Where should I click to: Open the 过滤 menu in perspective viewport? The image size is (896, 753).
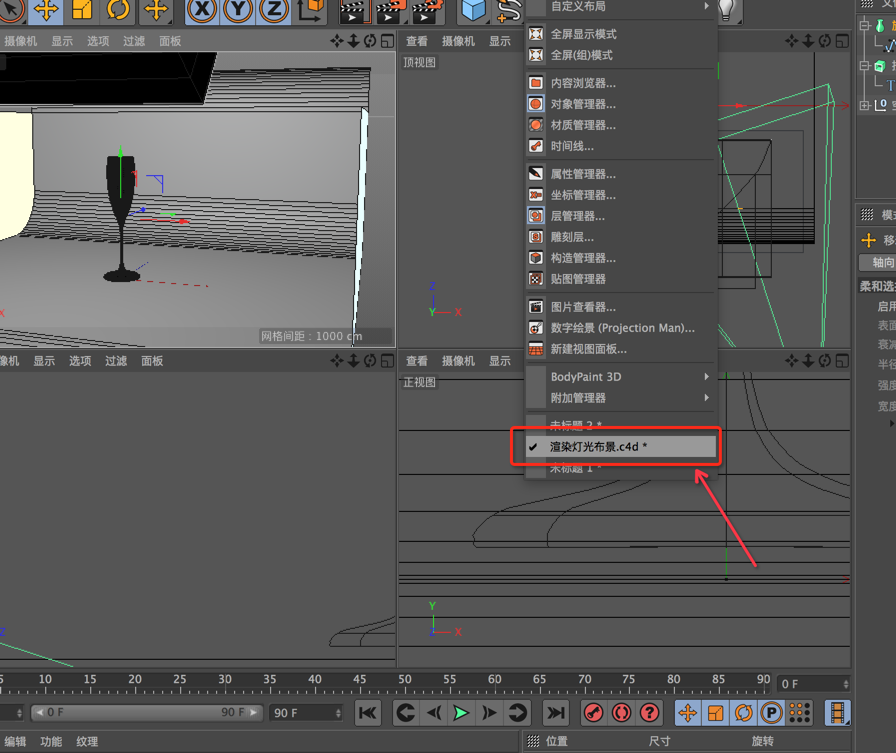click(x=134, y=41)
